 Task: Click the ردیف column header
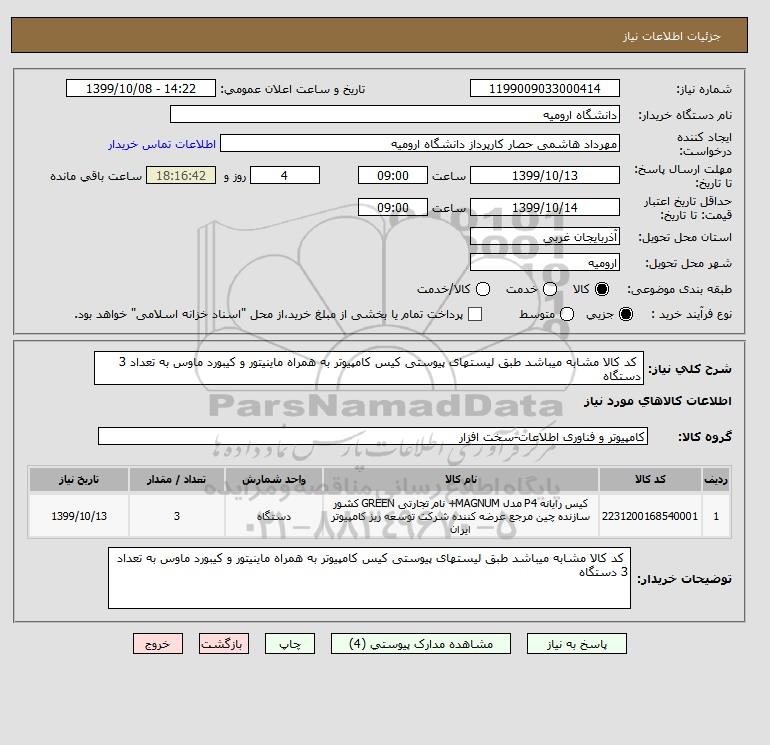716,479
